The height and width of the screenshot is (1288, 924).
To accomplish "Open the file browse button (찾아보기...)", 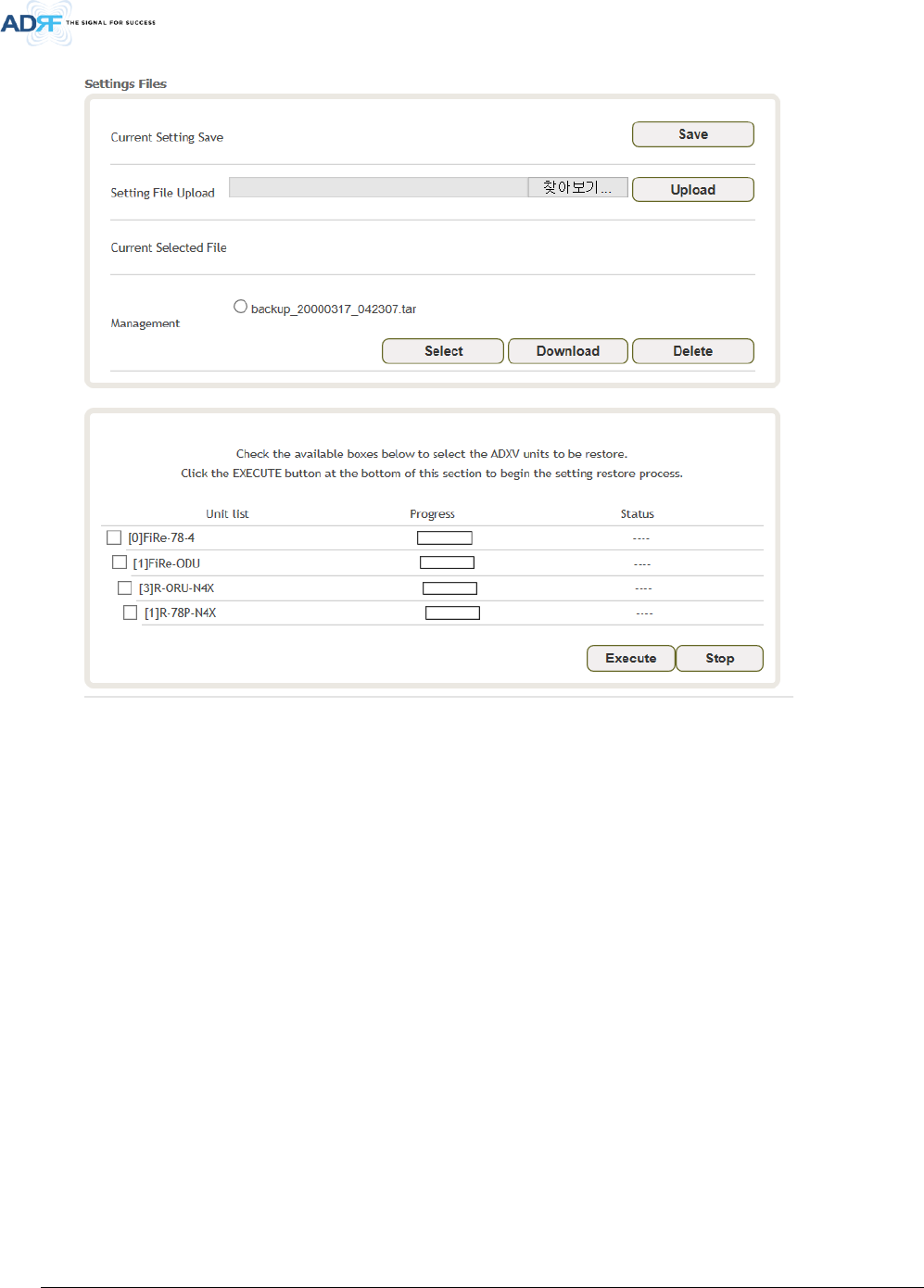I will tap(577, 187).
